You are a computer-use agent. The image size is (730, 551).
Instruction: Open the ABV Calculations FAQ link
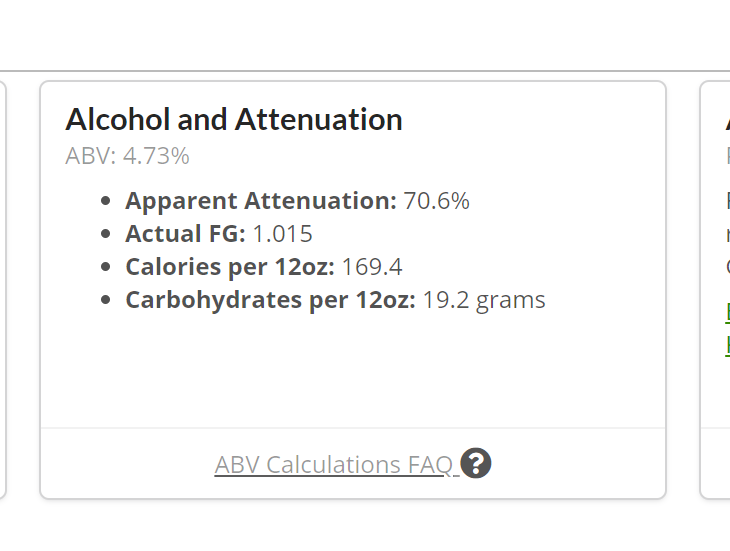333,464
